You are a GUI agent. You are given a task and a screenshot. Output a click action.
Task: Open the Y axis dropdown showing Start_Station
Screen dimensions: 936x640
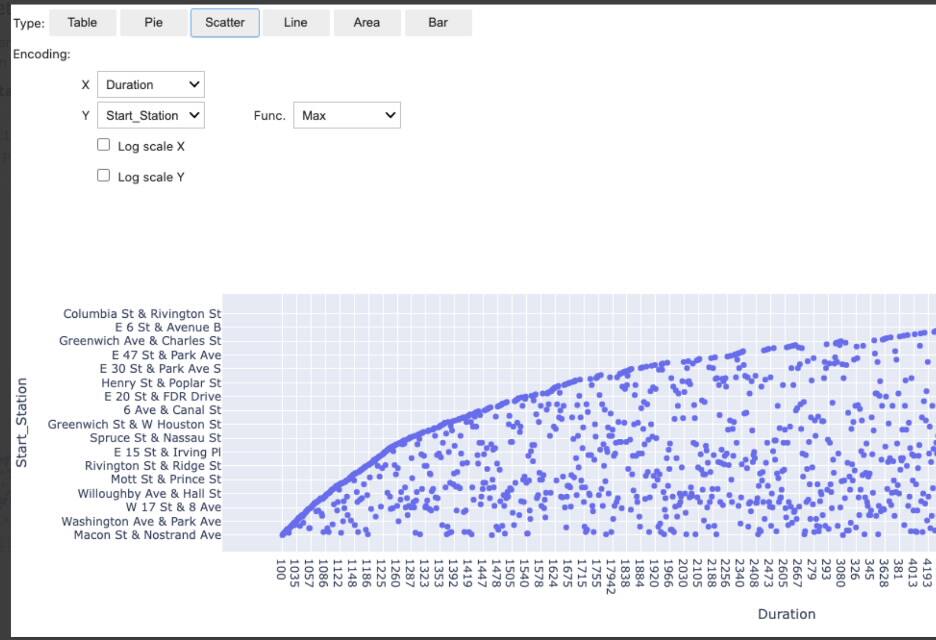(149, 115)
